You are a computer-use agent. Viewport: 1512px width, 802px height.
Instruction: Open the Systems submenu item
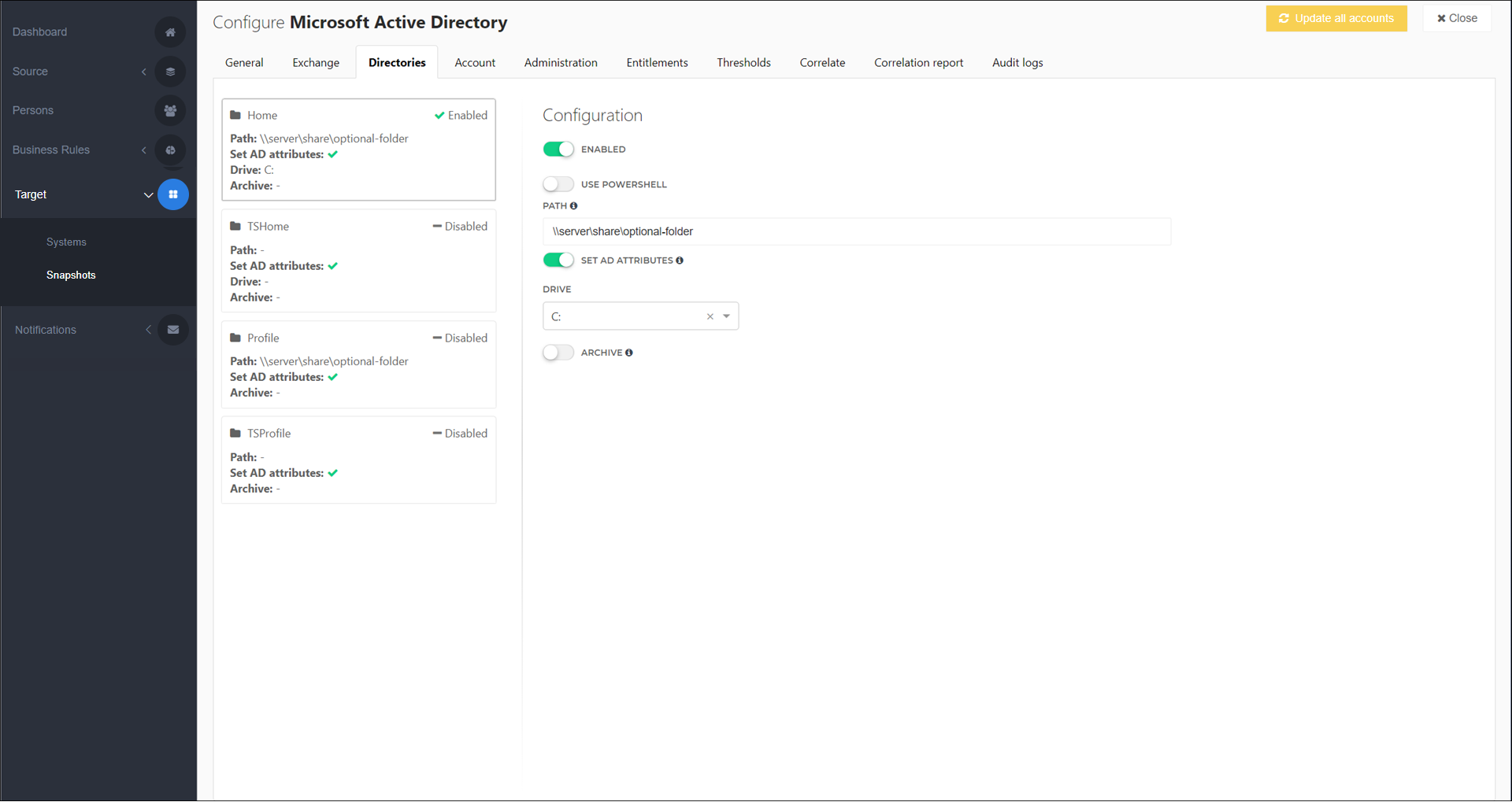coord(66,242)
